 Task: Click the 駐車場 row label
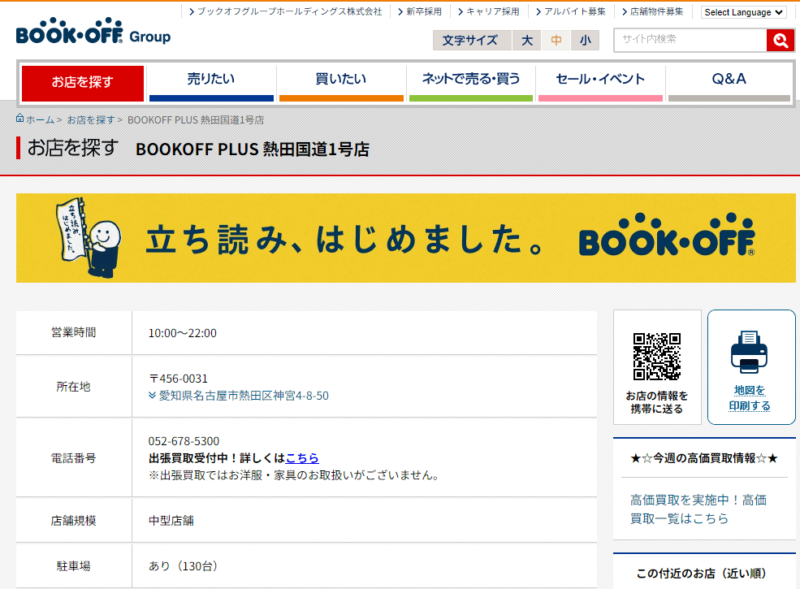click(x=73, y=566)
